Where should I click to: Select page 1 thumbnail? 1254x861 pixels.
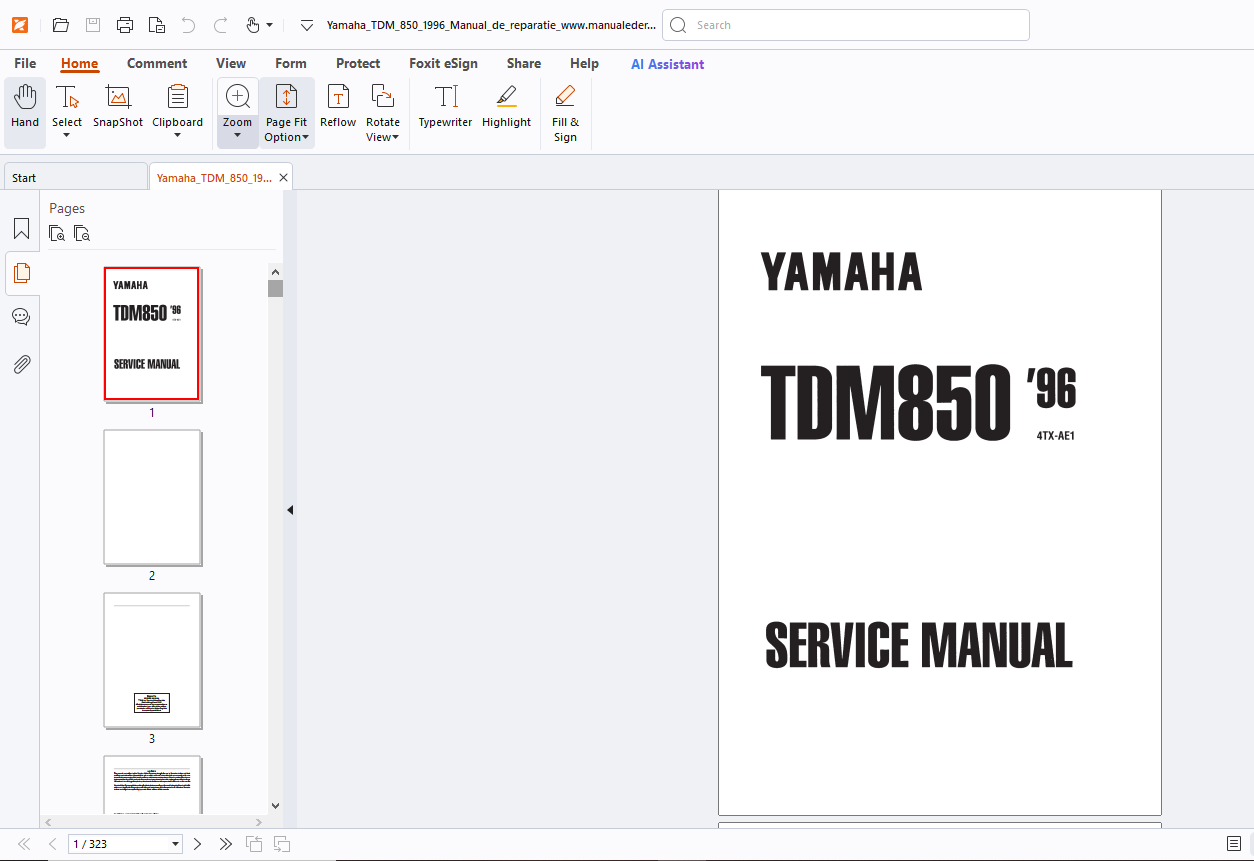[152, 334]
